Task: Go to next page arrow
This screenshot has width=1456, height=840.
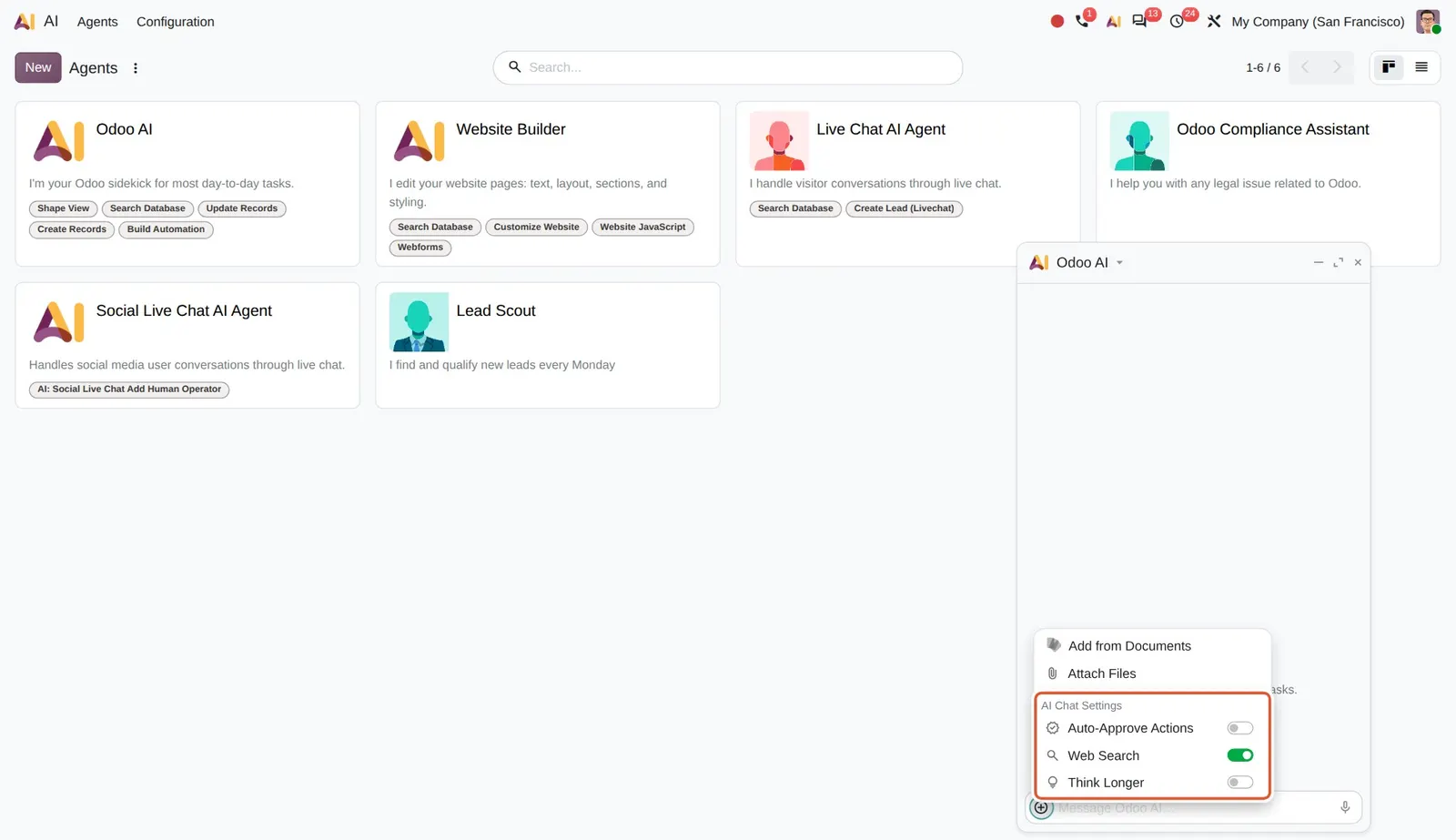Action: (x=1337, y=67)
